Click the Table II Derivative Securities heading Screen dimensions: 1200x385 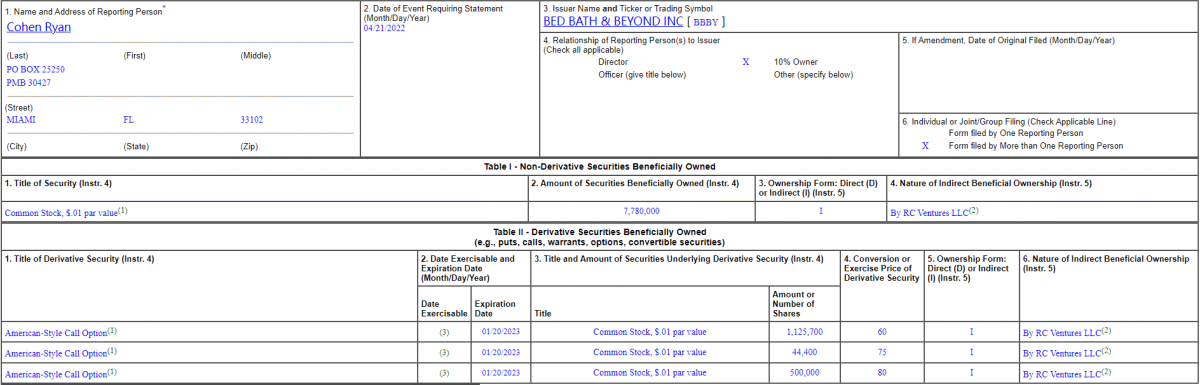coord(599,232)
